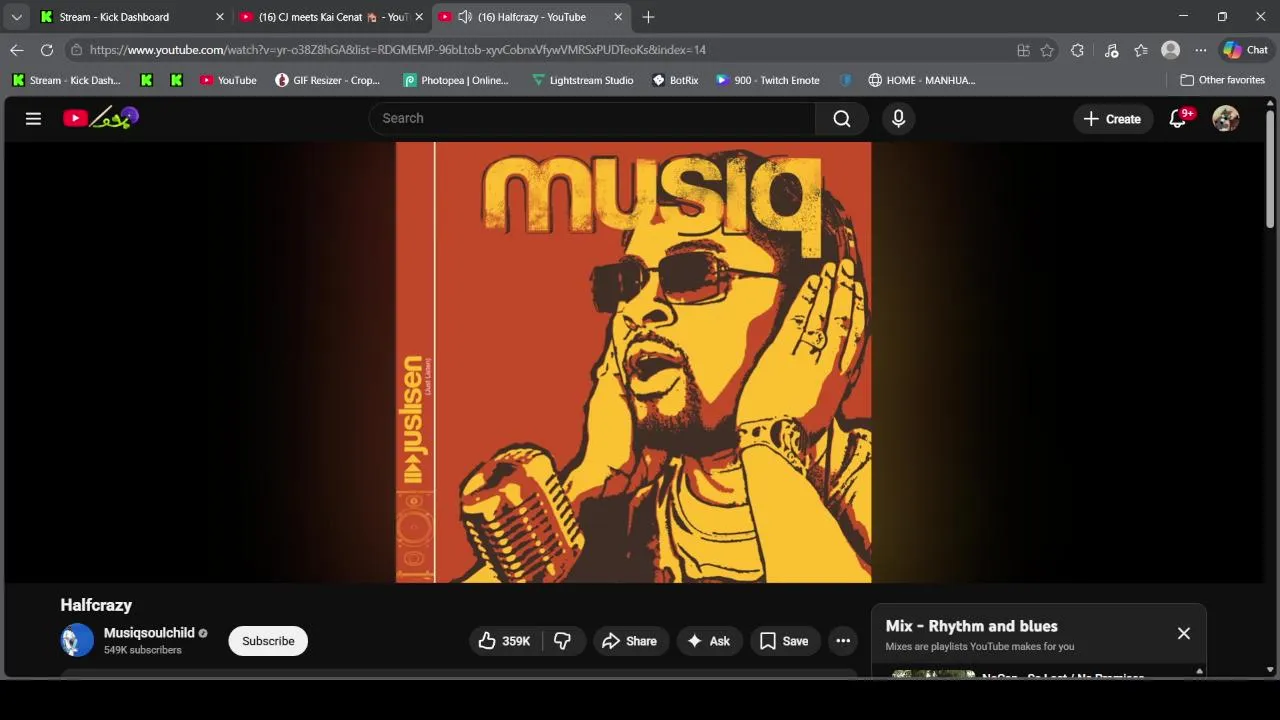
Task: Click the YouTube search input field
Action: point(592,118)
